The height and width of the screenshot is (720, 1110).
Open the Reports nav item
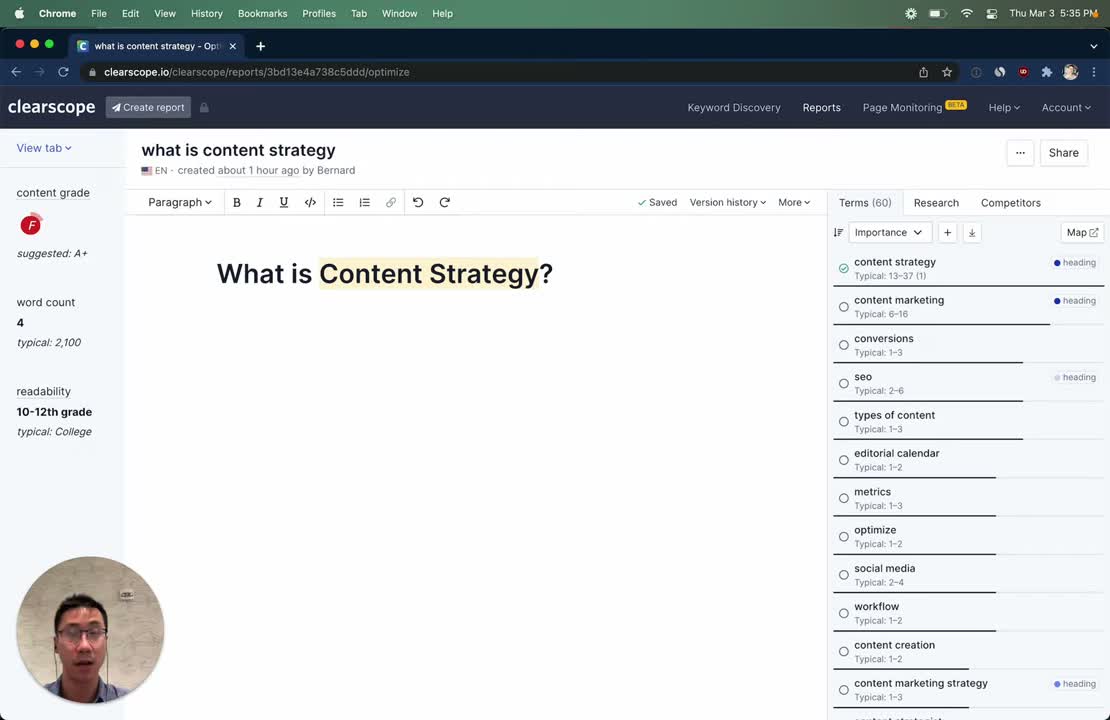click(x=821, y=108)
